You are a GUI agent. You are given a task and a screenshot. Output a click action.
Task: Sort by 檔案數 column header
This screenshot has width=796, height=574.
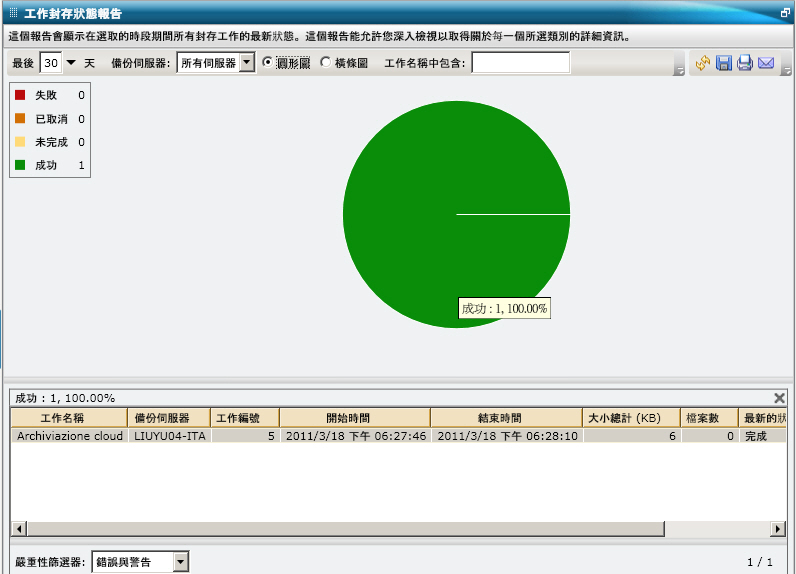tap(709, 418)
